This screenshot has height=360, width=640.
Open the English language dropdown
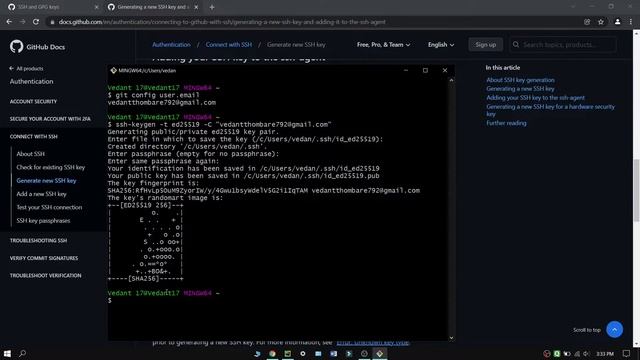click(x=441, y=44)
